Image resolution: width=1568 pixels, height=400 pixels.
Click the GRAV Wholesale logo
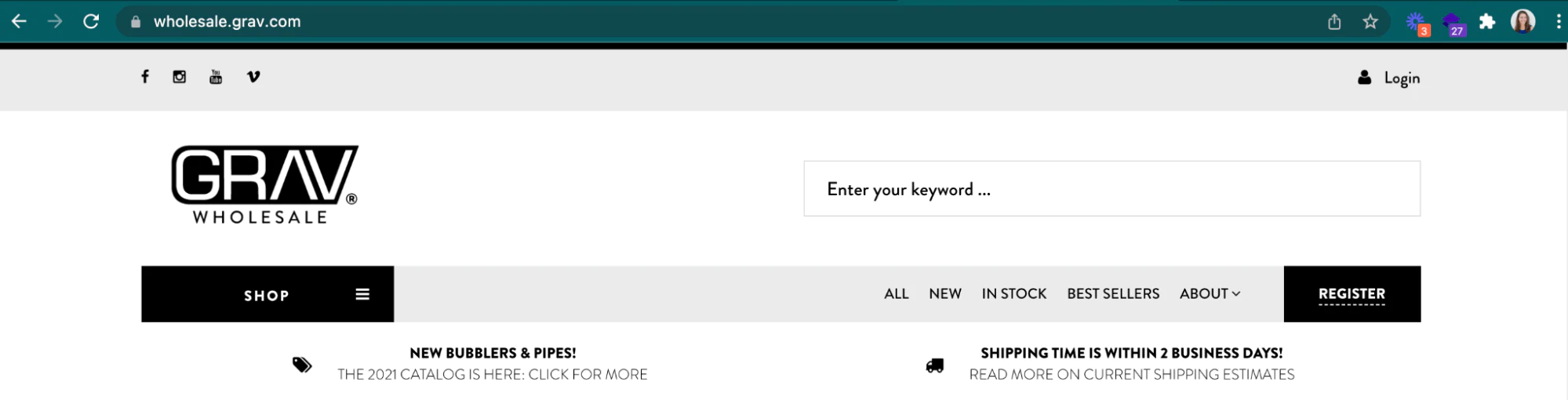264,185
